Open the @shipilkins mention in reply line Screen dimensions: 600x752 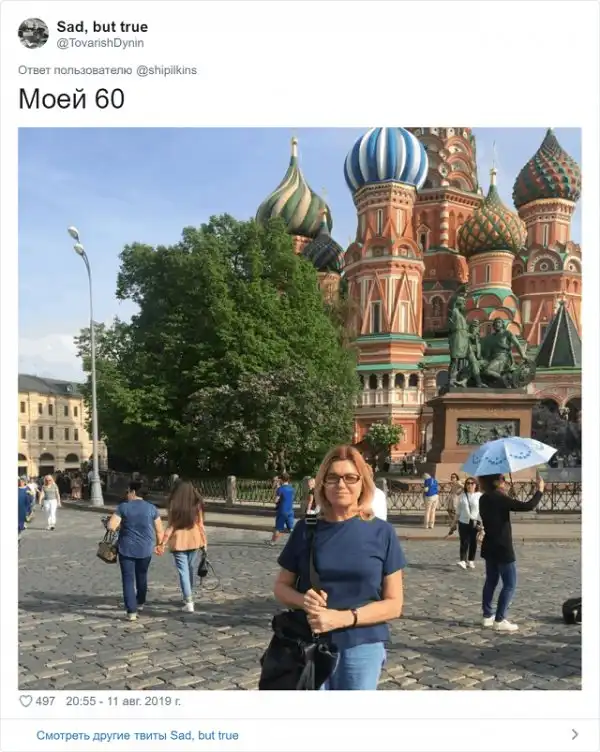pyautogui.click(x=166, y=70)
